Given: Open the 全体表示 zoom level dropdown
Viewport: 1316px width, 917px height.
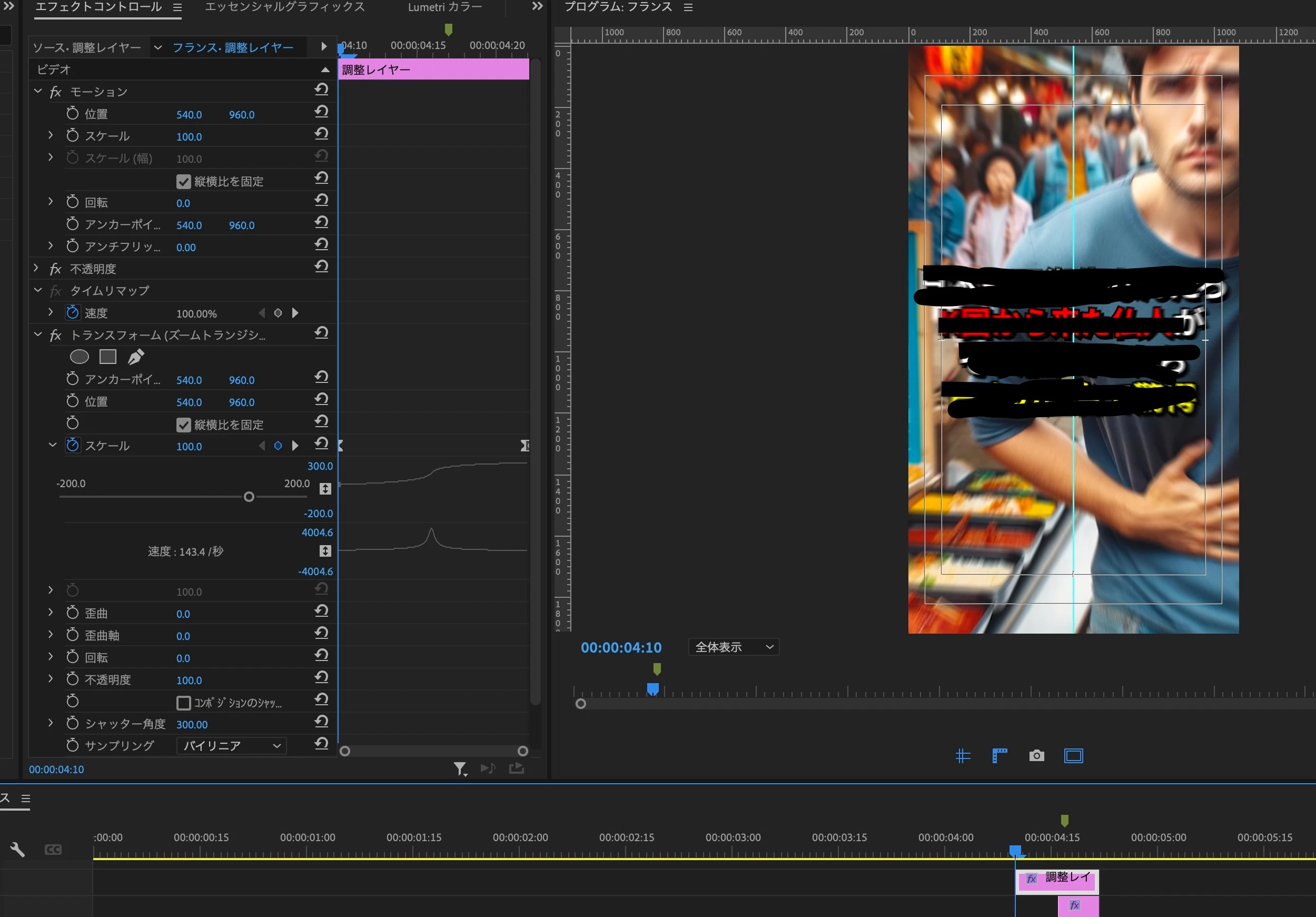Looking at the screenshot, I should point(734,647).
